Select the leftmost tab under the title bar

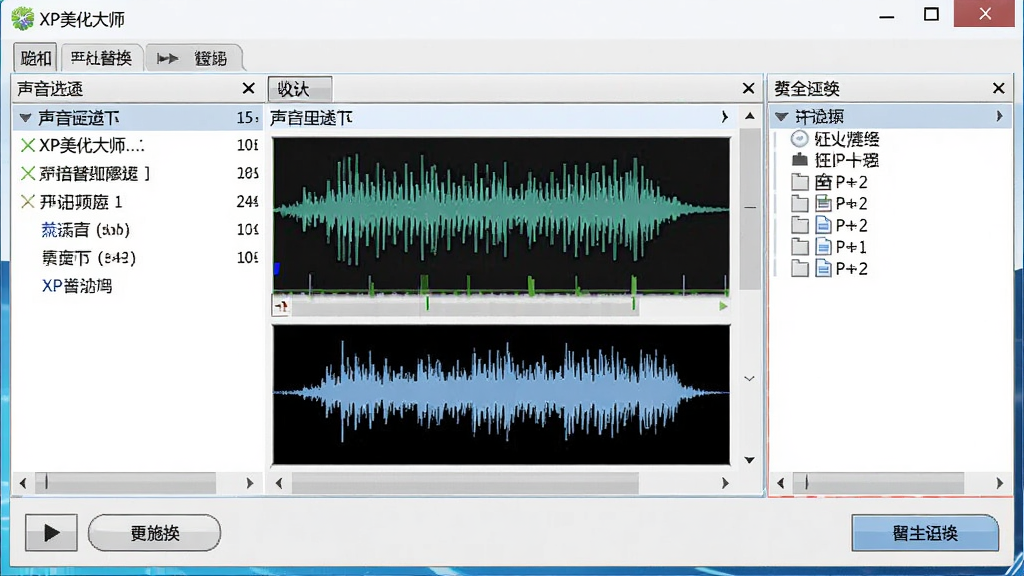(x=35, y=57)
